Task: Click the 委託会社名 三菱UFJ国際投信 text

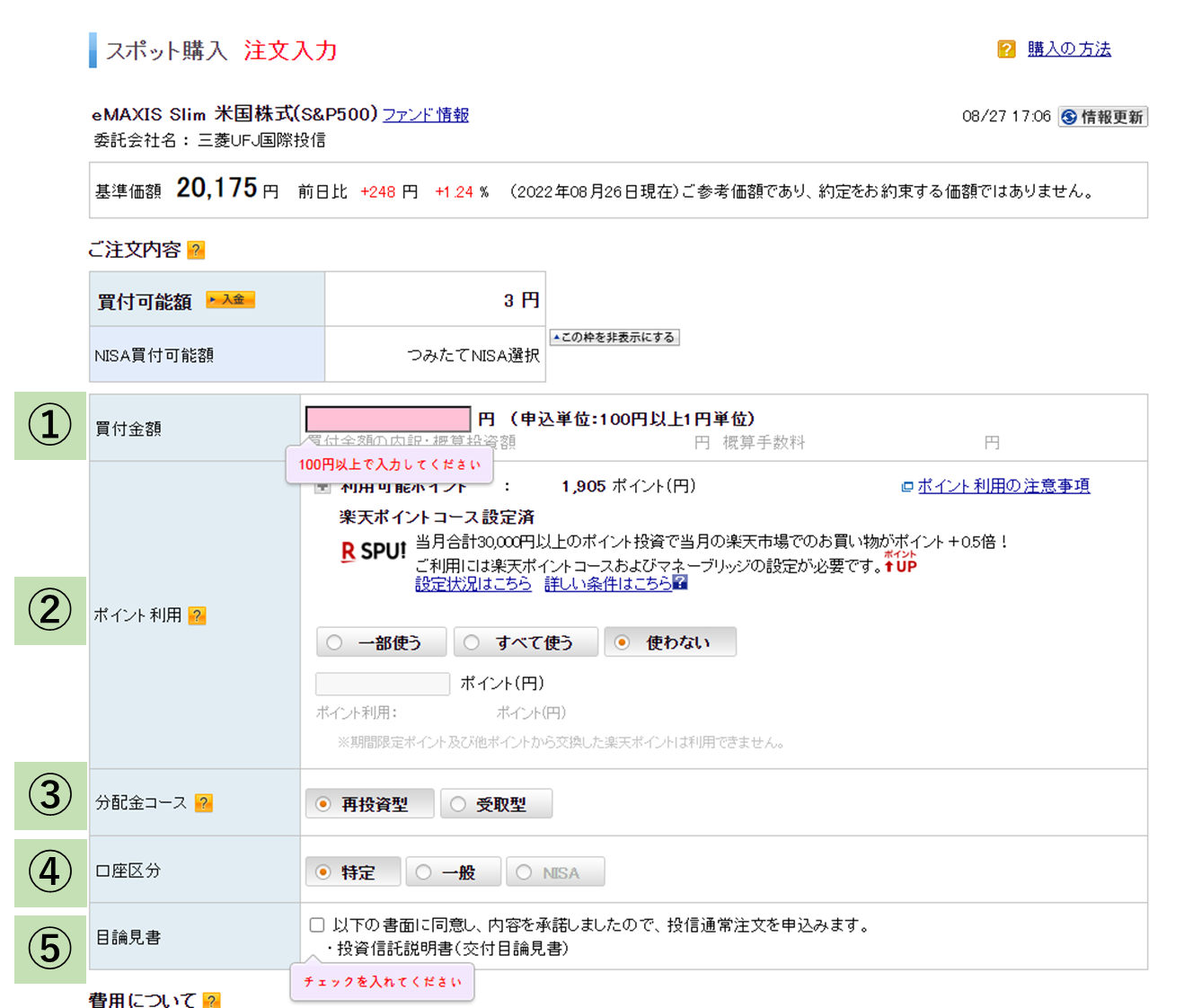Action: (209, 140)
